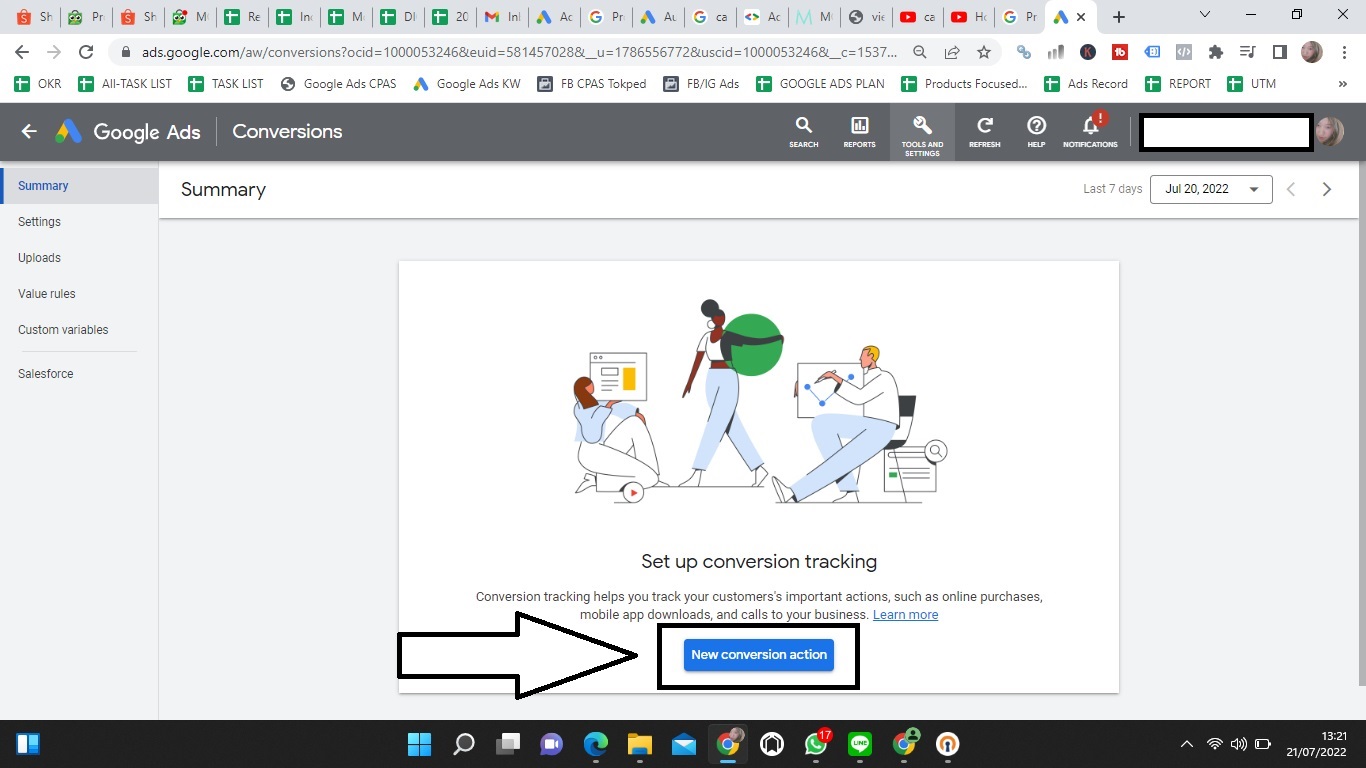Click the next arrow for date navigation
Image resolution: width=1366 pixels, height=768 pixels.
point(1327,188)
